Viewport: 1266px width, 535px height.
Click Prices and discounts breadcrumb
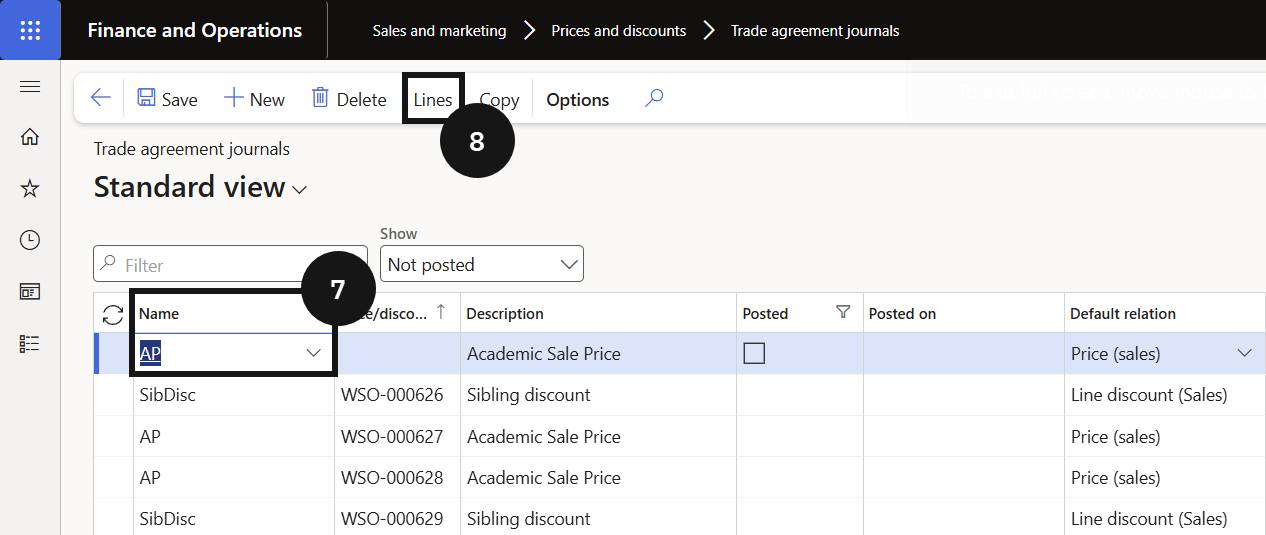[x=619, y=31]
